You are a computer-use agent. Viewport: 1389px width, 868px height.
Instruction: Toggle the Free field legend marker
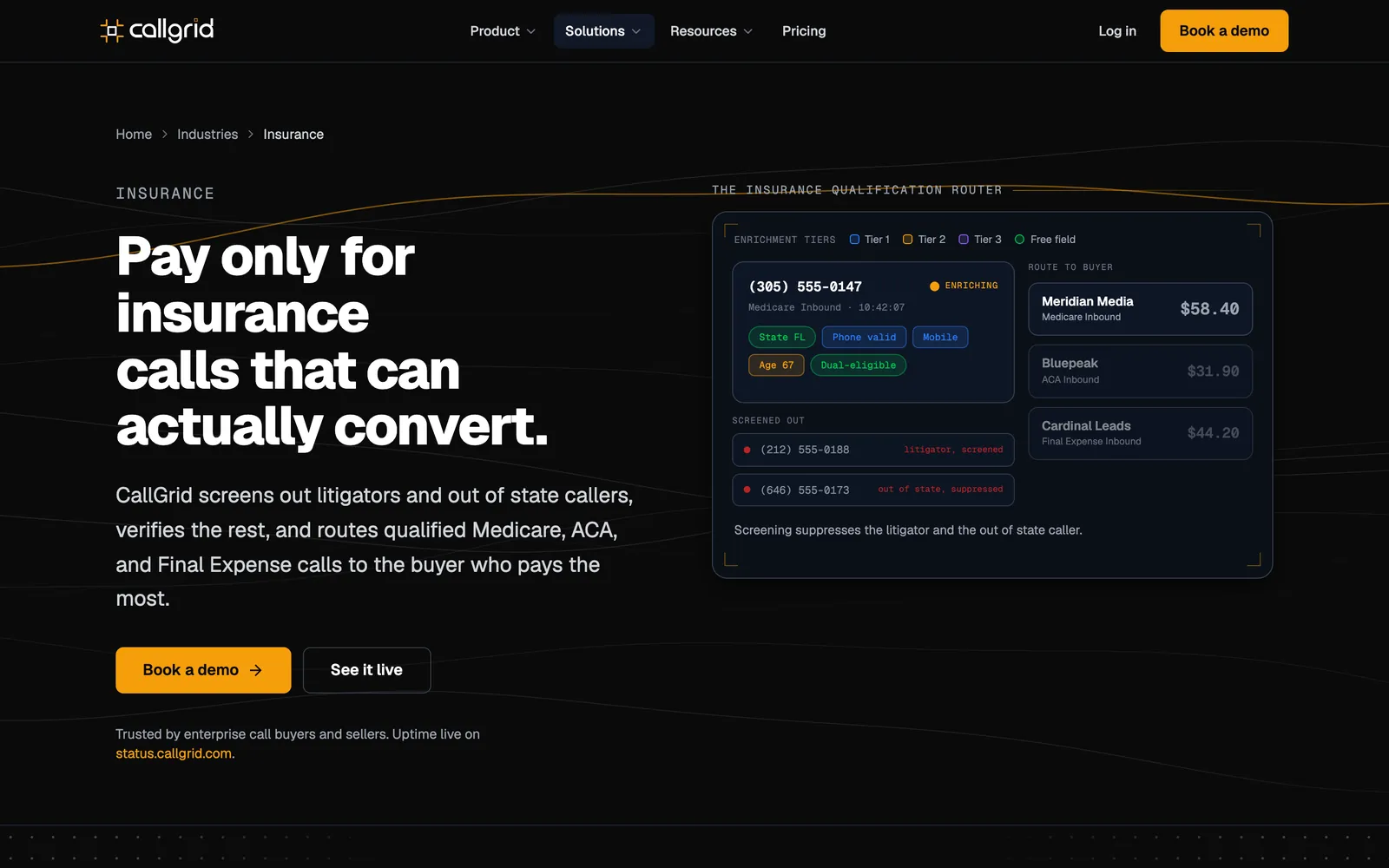[1020, 240]
